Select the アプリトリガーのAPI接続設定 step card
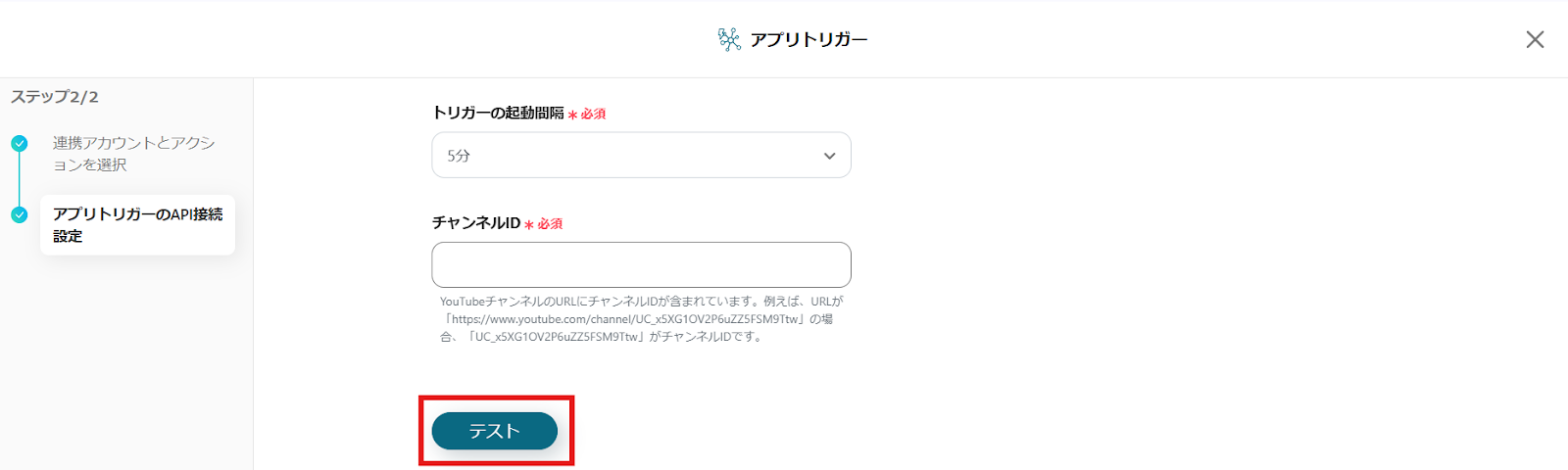This screenshot has height=470, width=1568. 137,225
